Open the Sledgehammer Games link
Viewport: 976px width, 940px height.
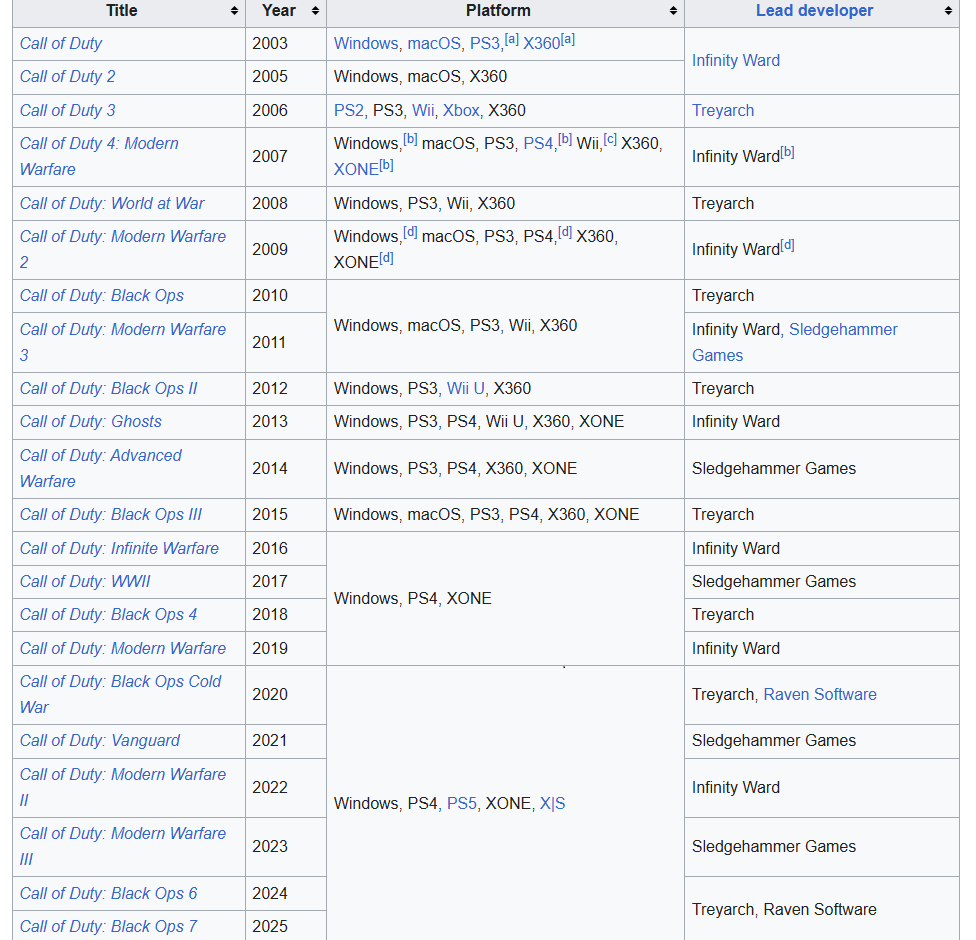(x=795, y=342)
